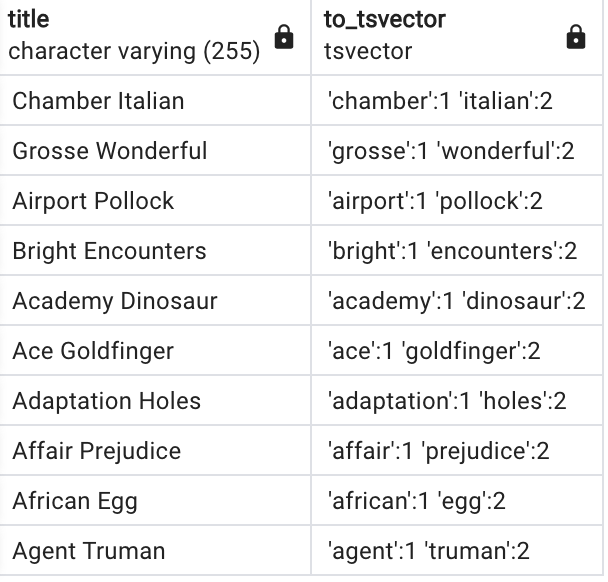Select the 'agent':1 'truman':2 cell
Image resolution: width=608 pixels, height=582 pixels.
pyautogui.click(x=457, y=551)
